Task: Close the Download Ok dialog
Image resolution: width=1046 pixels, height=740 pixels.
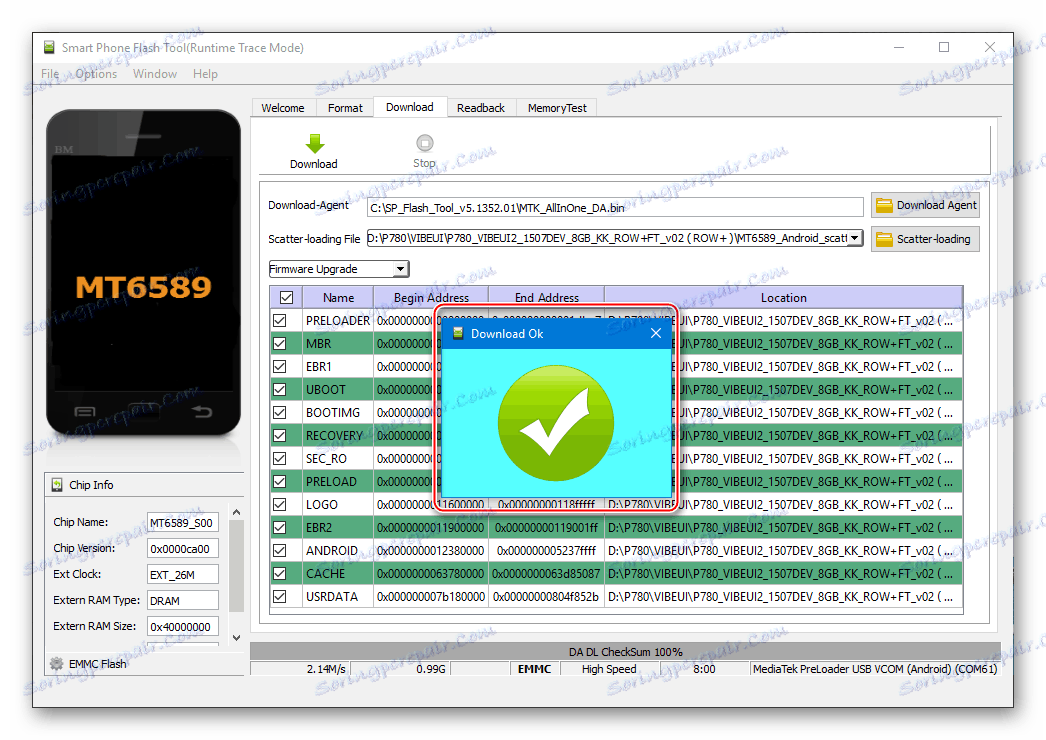Action: [656, 333]
